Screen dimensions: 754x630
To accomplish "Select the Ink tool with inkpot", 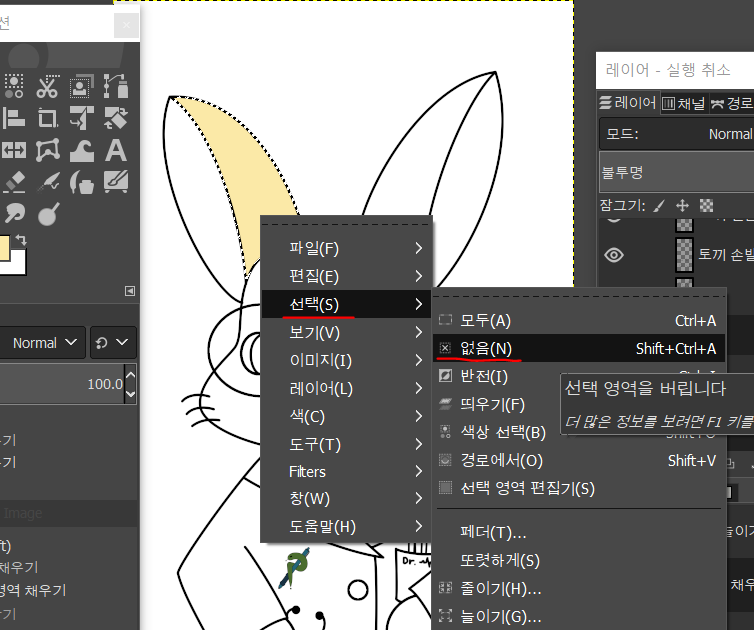I will pyautogui.click(x=81, y=182).
